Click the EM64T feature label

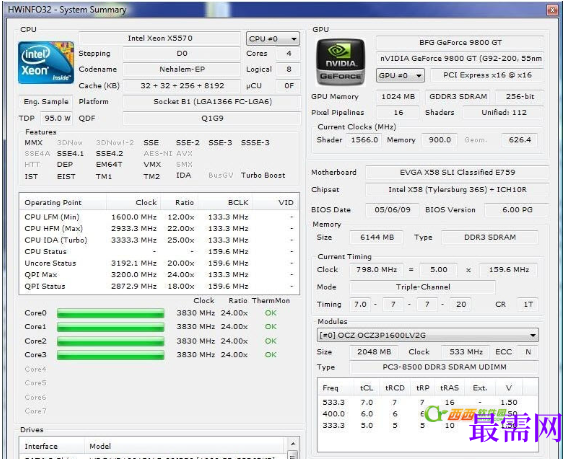coord(109,164)
